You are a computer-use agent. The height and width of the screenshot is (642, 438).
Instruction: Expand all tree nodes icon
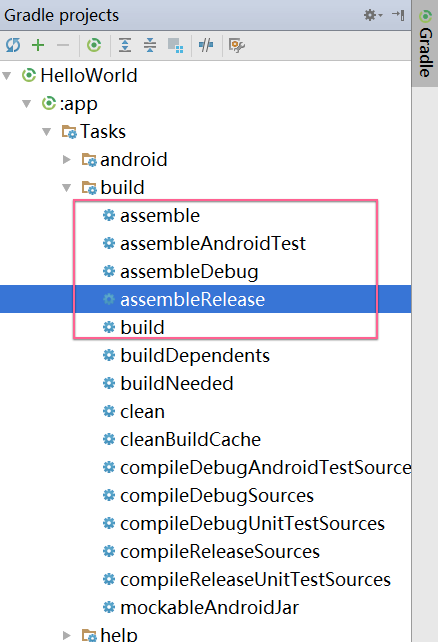(x=125, y=45)
